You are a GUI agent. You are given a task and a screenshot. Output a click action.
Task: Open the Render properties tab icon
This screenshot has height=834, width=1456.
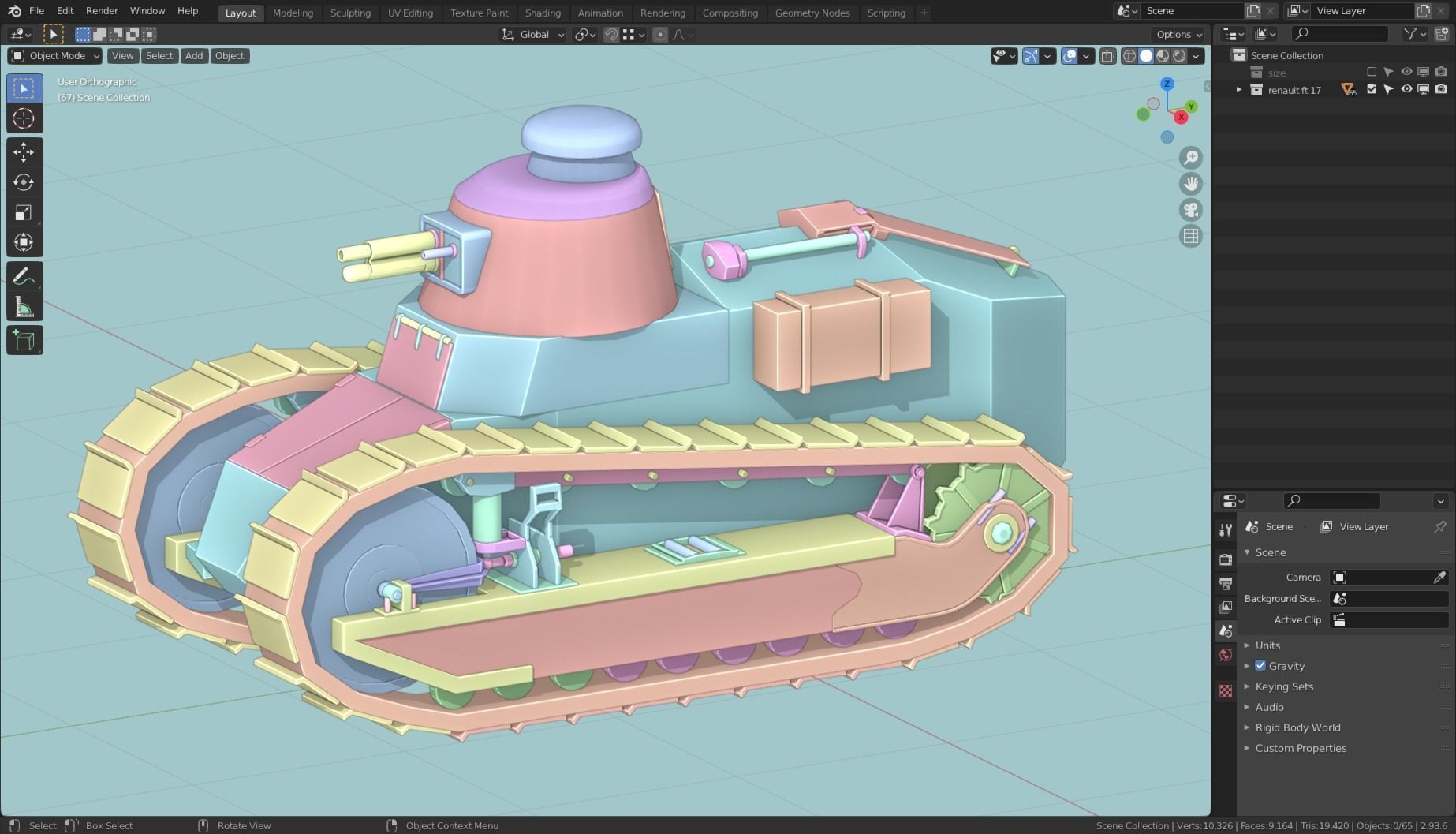pyautogui.click(x=1226, y=559)
